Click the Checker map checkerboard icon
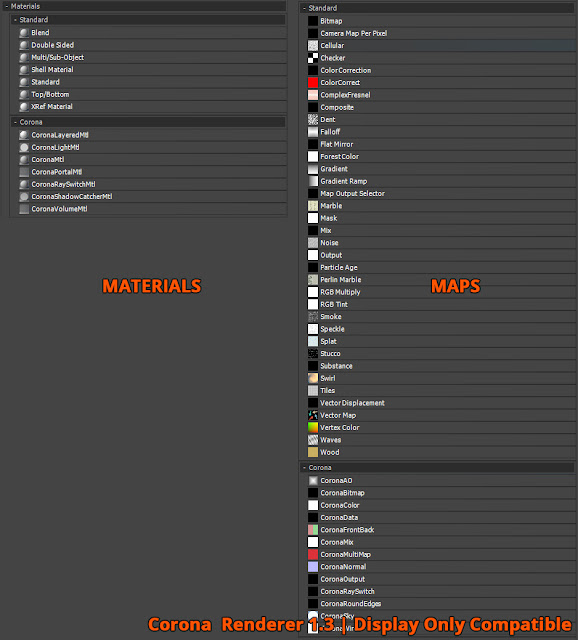This screenshot has height=640, width=578. tap(313, 58)
